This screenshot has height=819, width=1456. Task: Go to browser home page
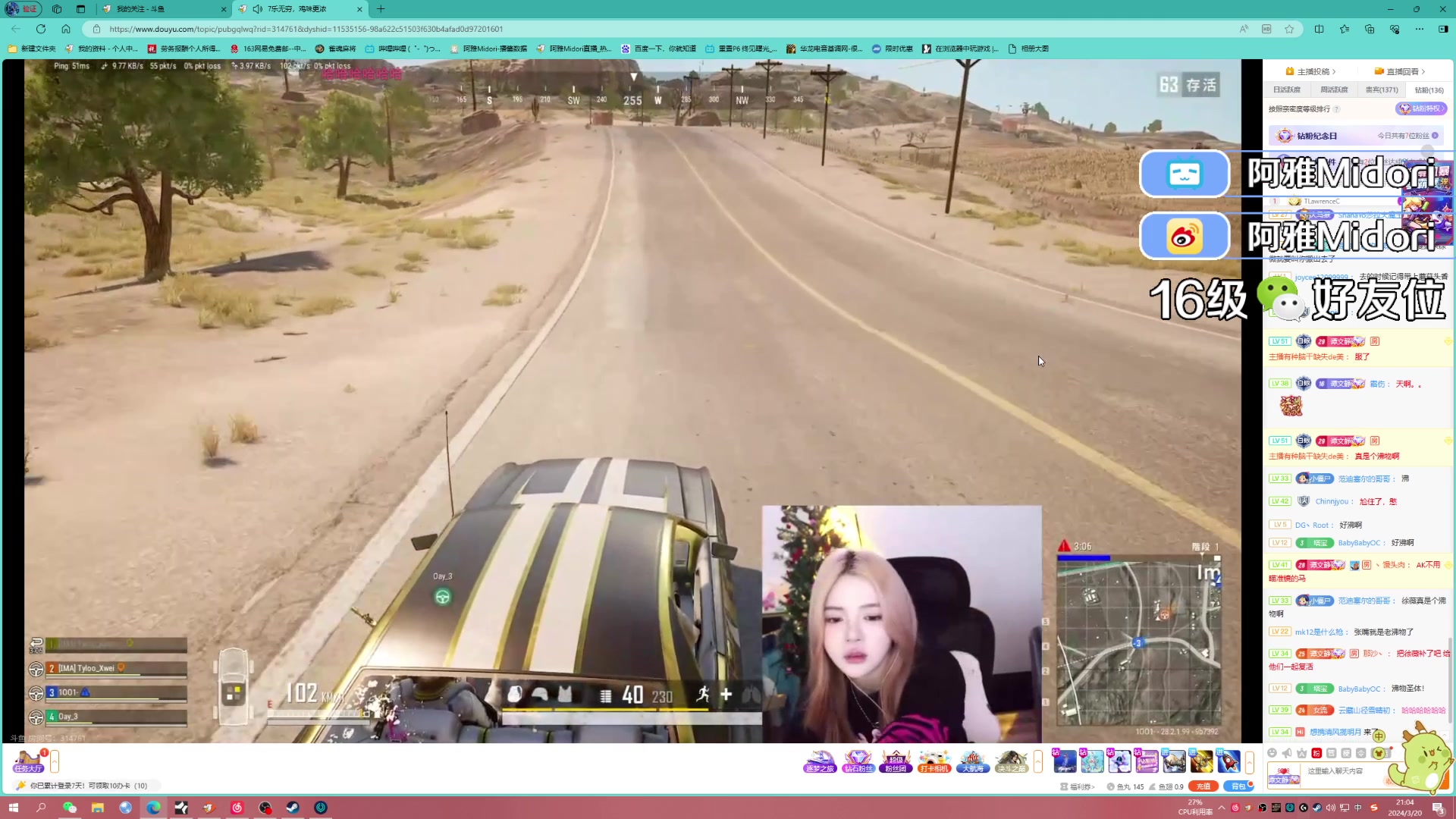click(66, 29)
